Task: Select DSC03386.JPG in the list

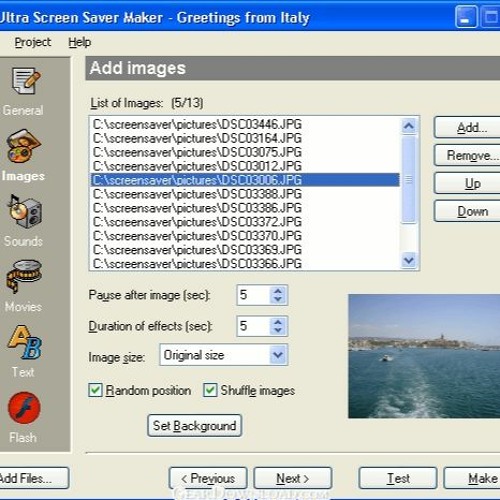Action: [245, 208]
